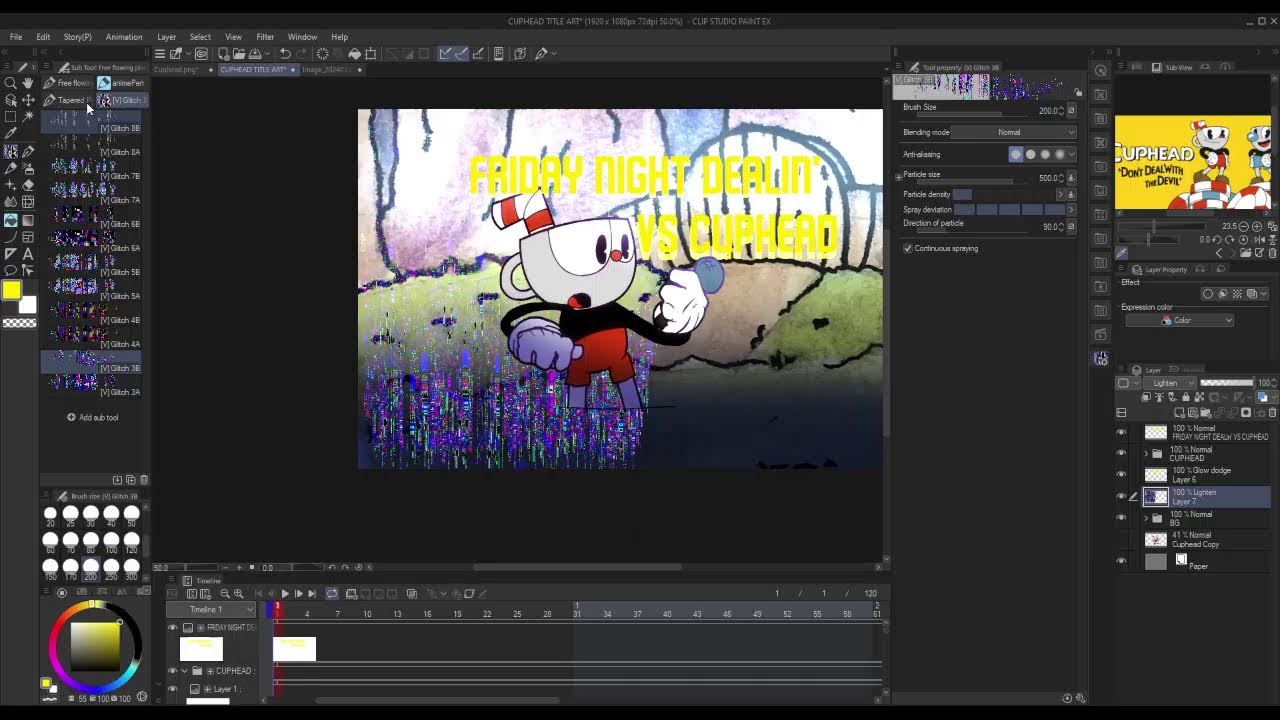Click the CLIP STUDIO spiral icon
Viewport: 1280px width, 720px height.
tap(201, 54)
